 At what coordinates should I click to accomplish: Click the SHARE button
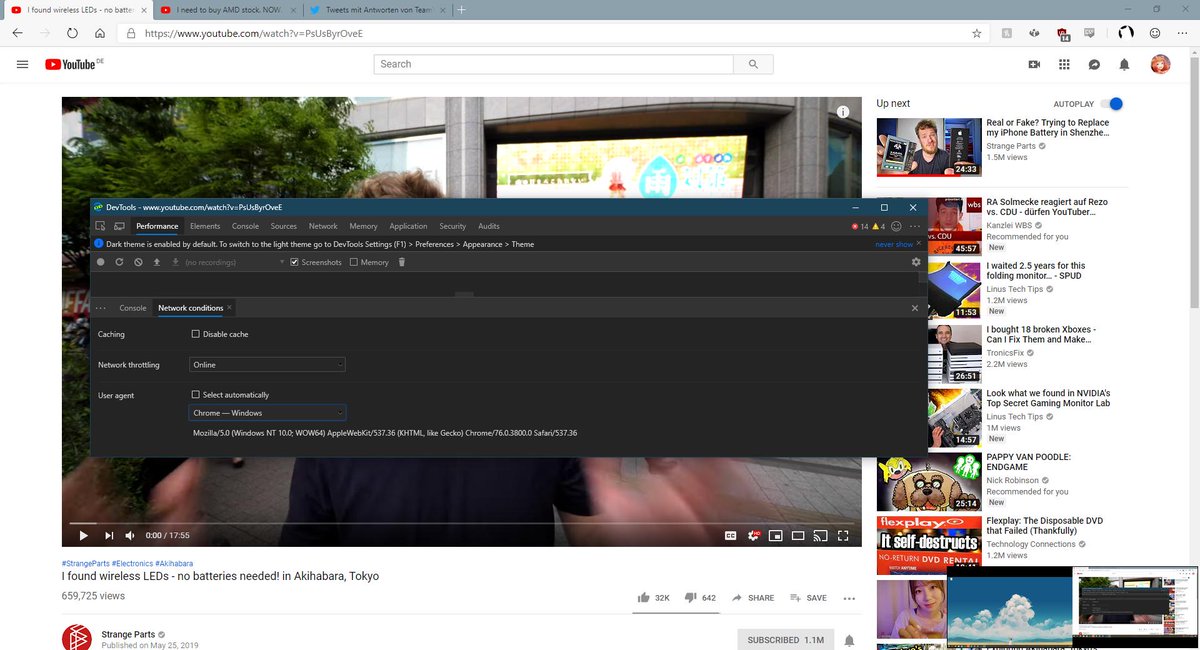(x=753, y=598)
